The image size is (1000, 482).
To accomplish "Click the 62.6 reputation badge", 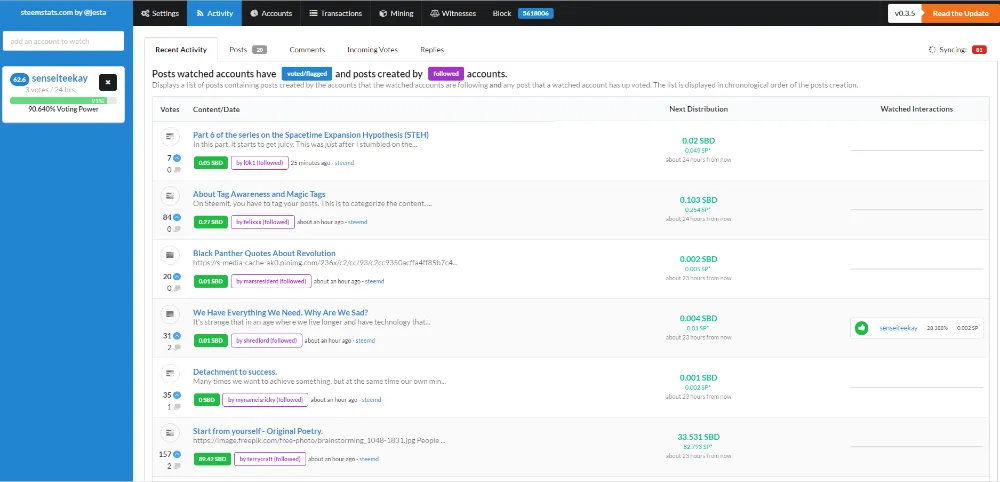I will (19, 79).
